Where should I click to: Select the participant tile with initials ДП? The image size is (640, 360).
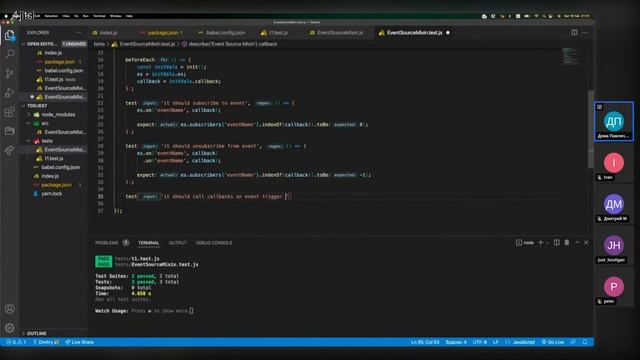coord(614,122)
